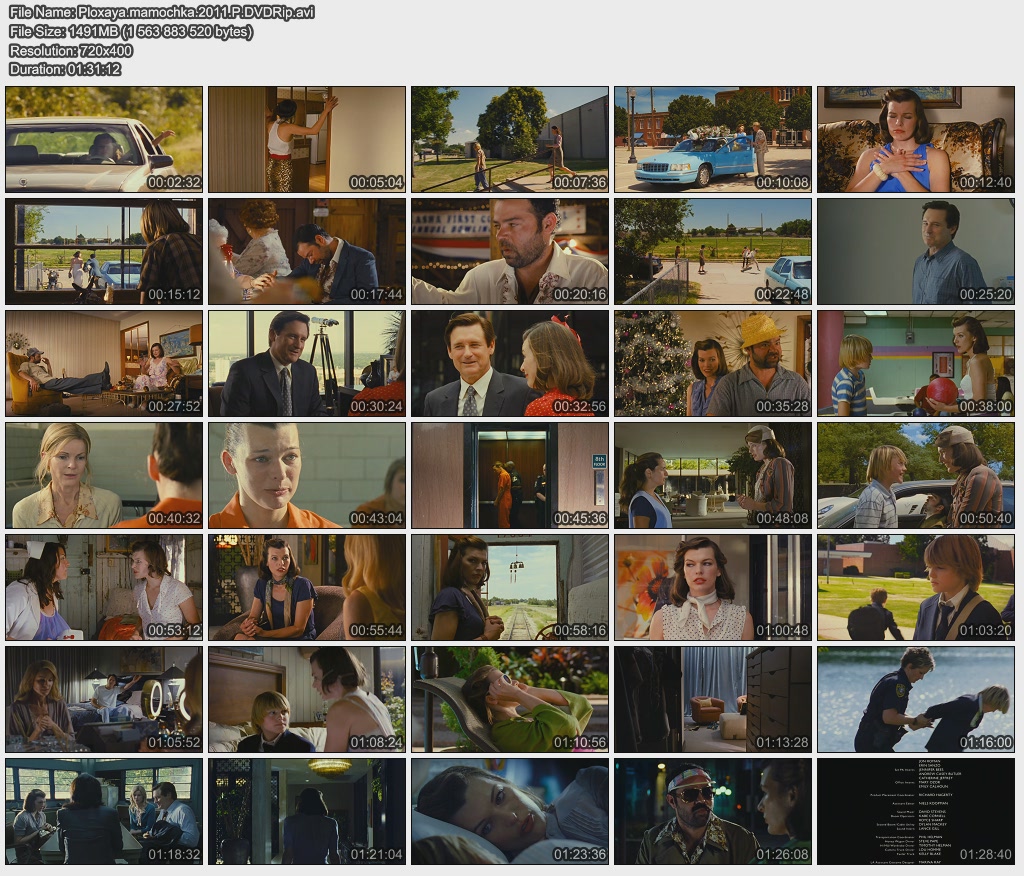Open the thumbnail stamped 00:48:08
Screen dimensions: 1024x876
click(x=713, y=476)
